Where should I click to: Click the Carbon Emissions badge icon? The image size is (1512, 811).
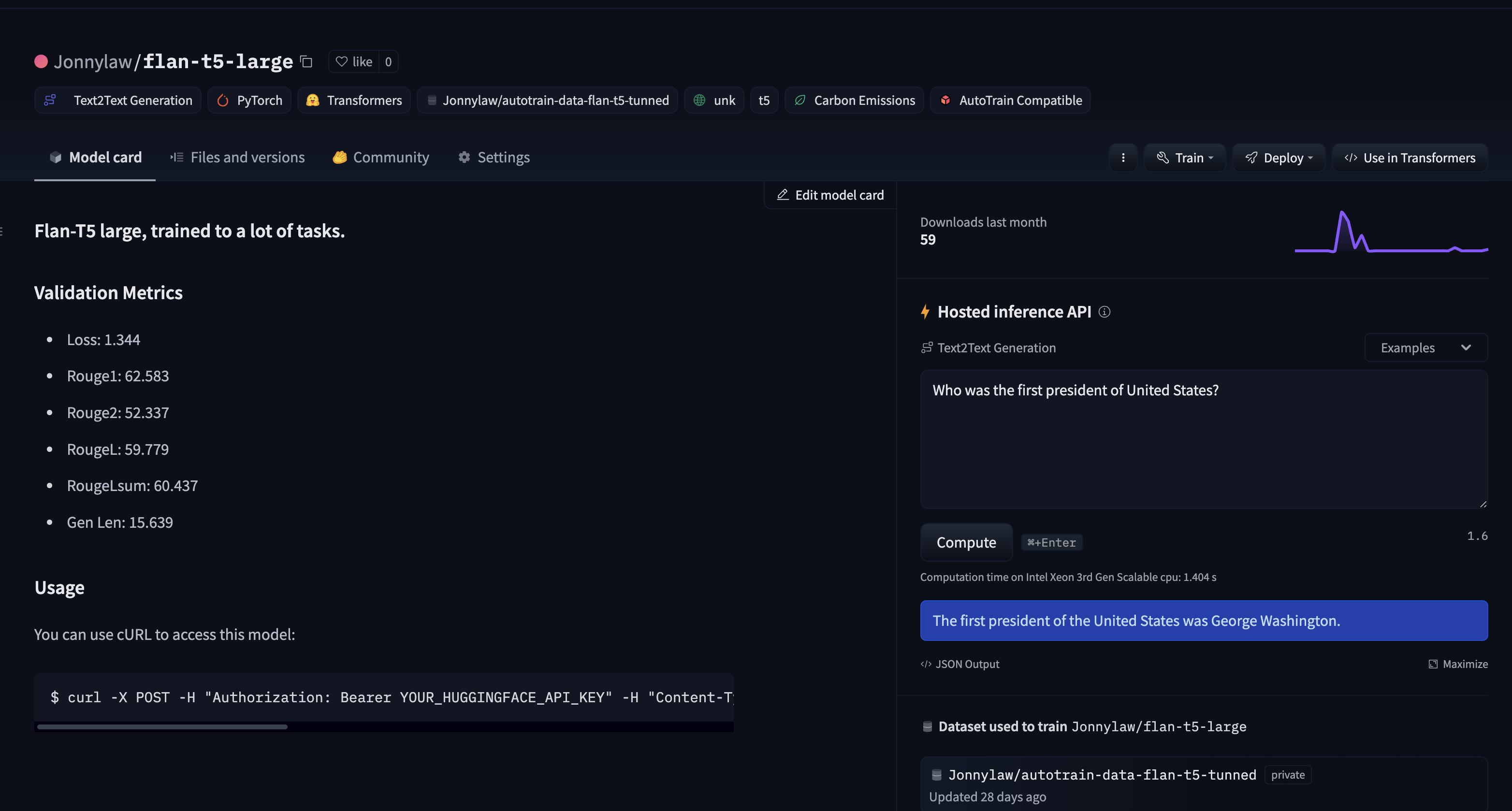pyautogui.click(x=801, y=99)
